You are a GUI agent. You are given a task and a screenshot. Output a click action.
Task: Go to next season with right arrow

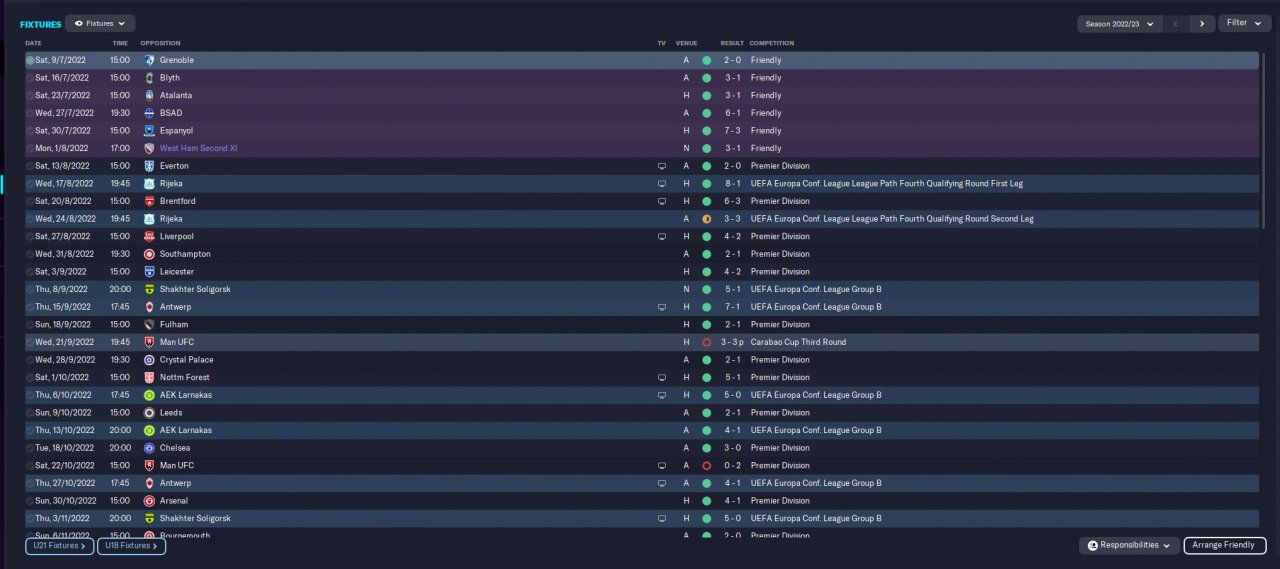click(x=1202, y=23)
